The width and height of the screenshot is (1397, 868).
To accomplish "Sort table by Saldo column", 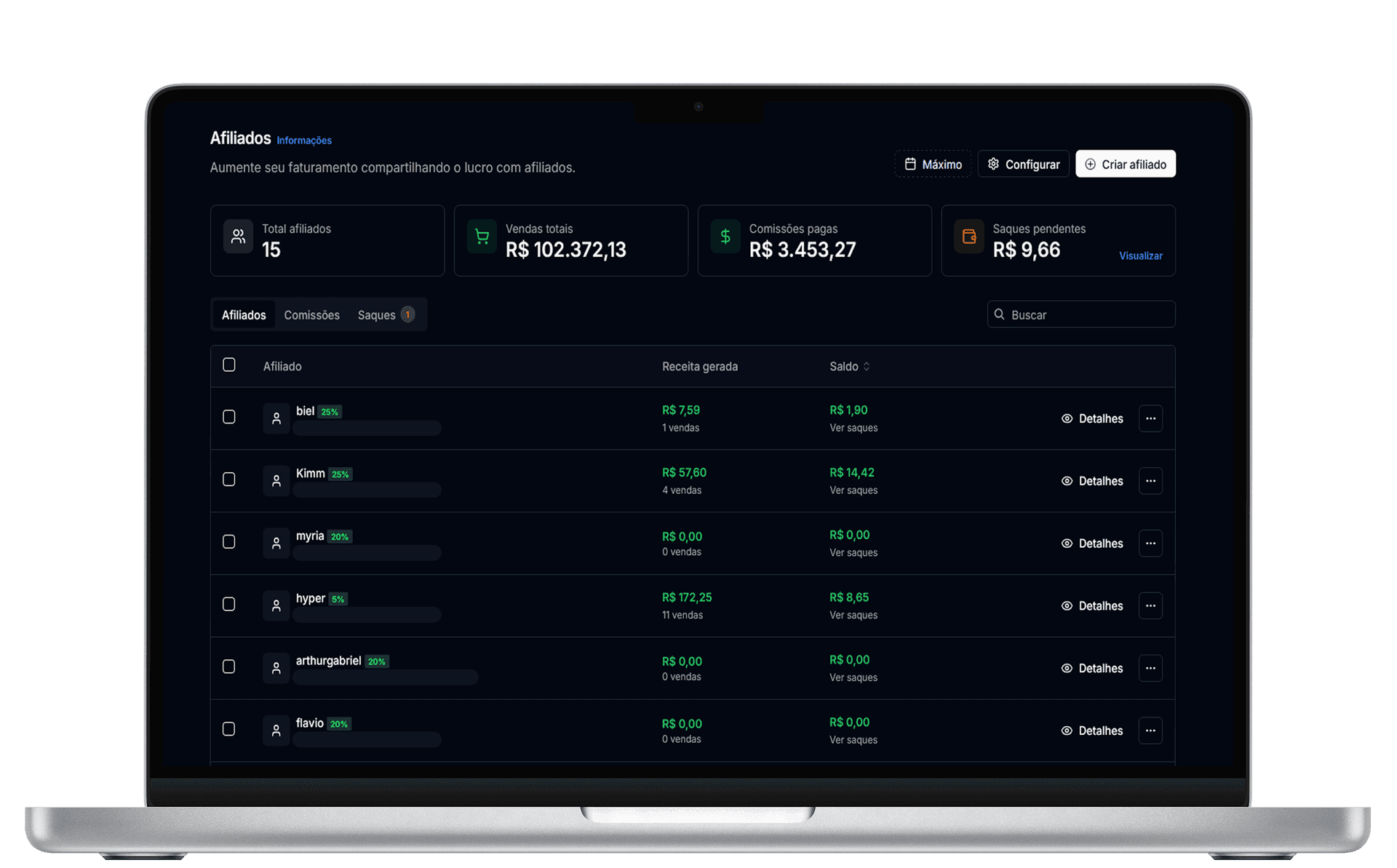I will click(850, 367).
